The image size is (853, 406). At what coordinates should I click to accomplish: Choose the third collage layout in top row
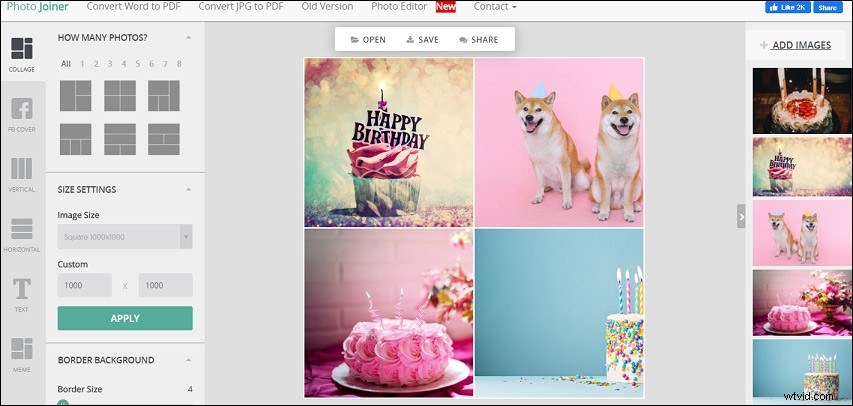[x=164, y=96]
